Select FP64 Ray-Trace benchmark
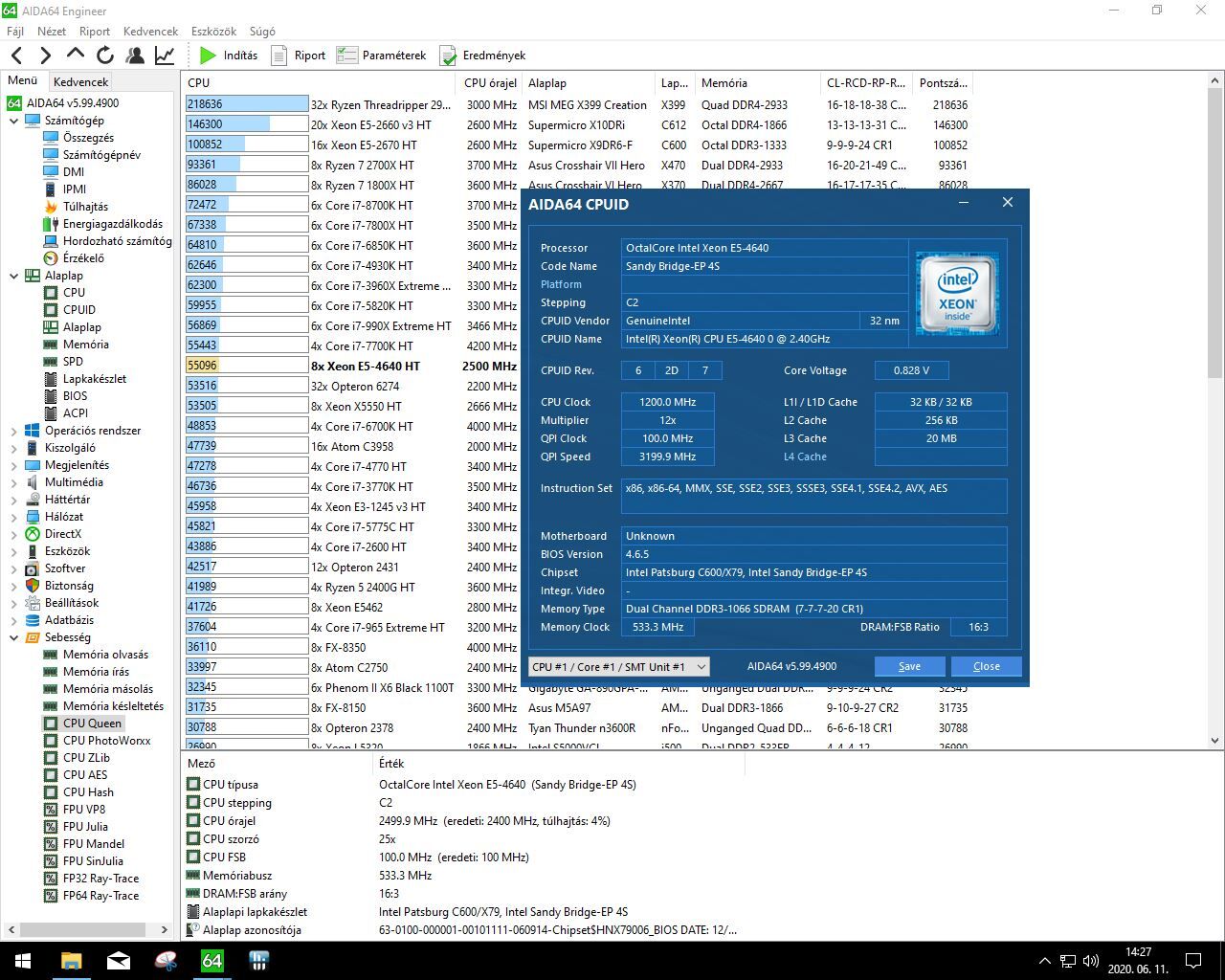This screenshot has height=980, width=1225. [x=100, y=896]
